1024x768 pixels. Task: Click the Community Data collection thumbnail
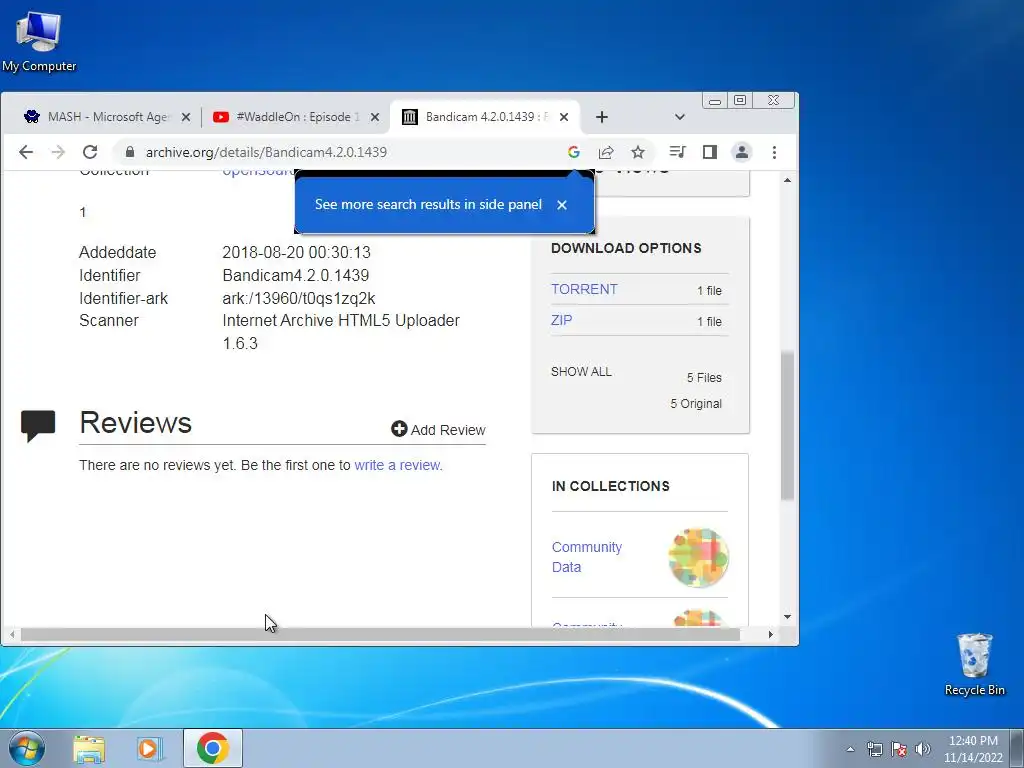pyautogui.click(x=698, y=557)
